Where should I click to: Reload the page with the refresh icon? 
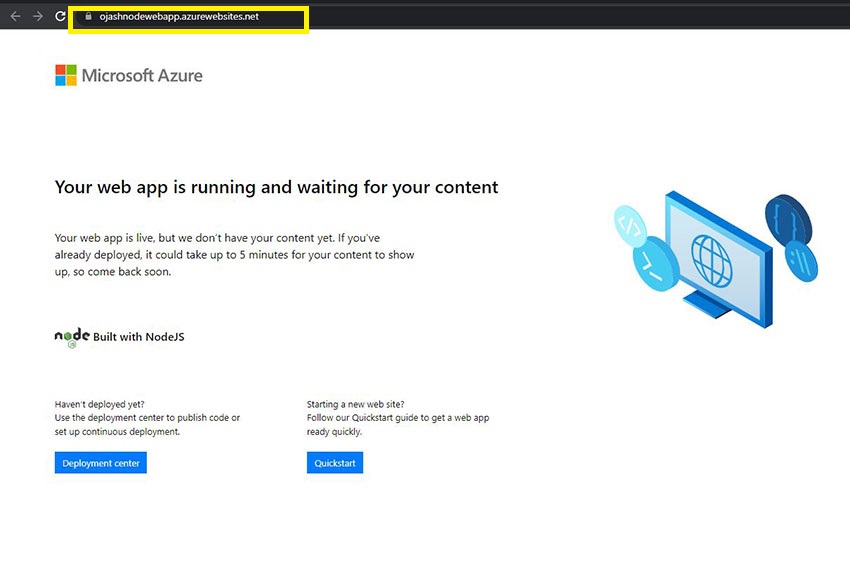[x=60, y=16]
